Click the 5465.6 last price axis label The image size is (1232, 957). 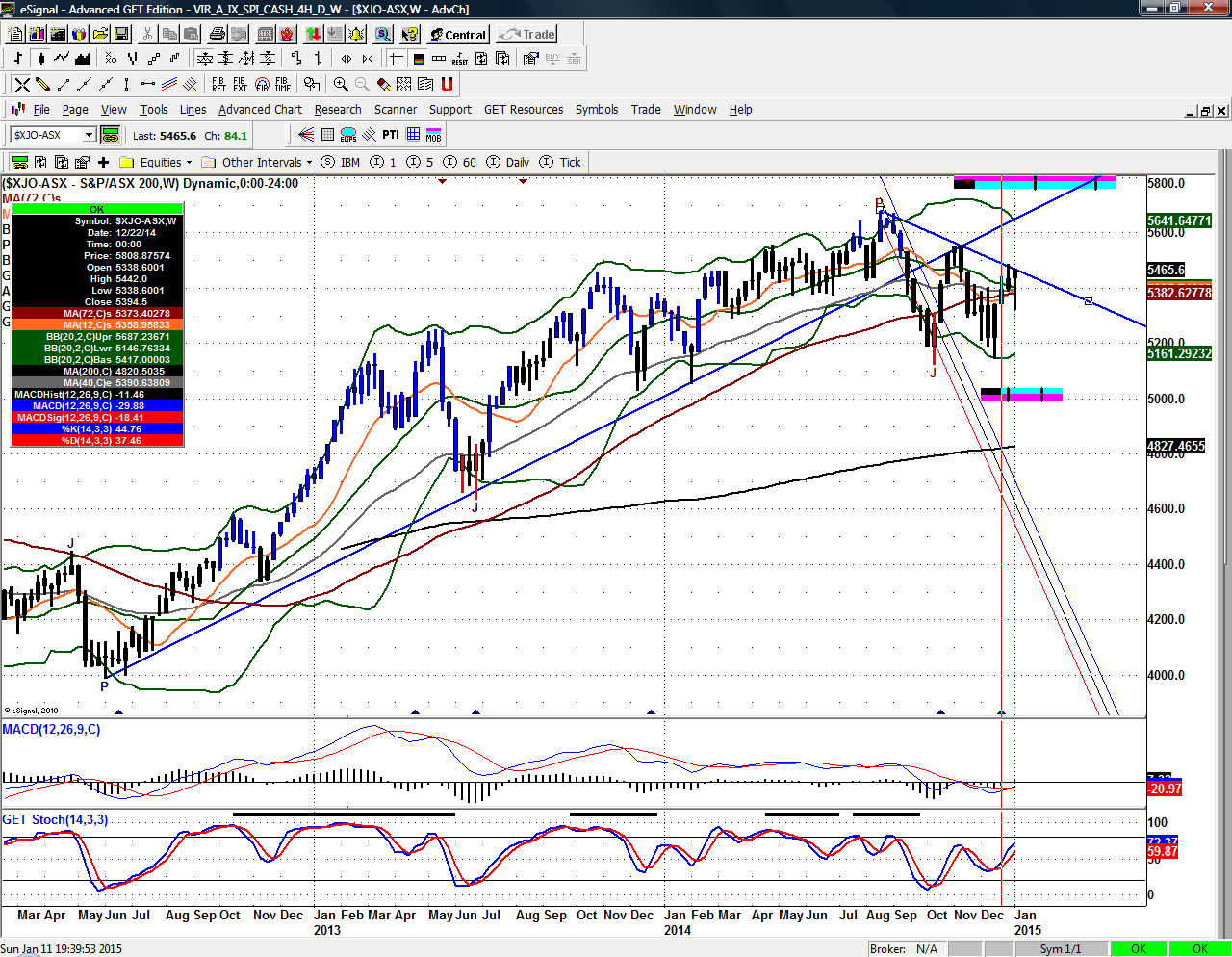pyautogui.click(x=1166, y=271)
